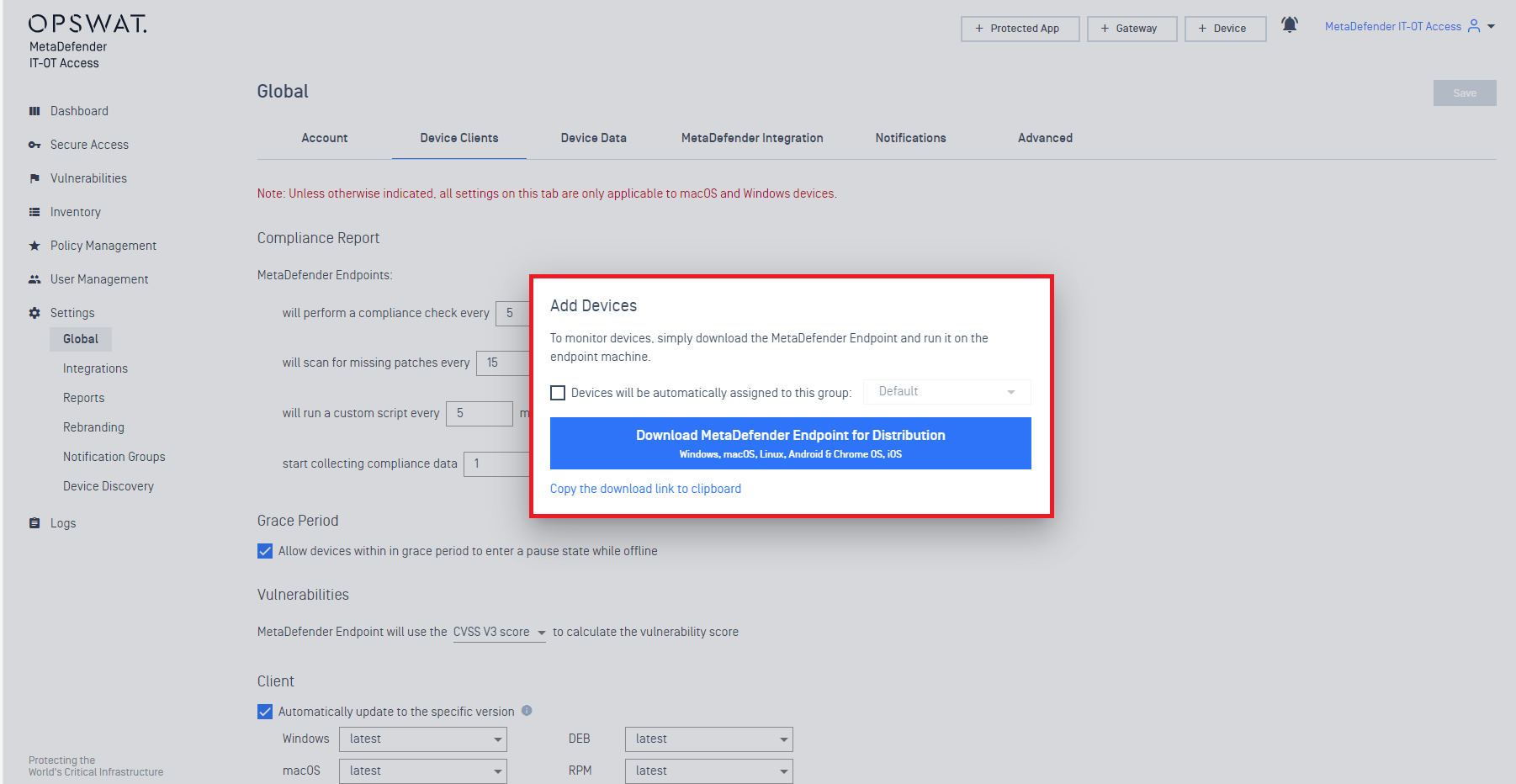Screen dimensions: 1516x784
Task: Open the Notifications tab
Action: coord(911,138)
